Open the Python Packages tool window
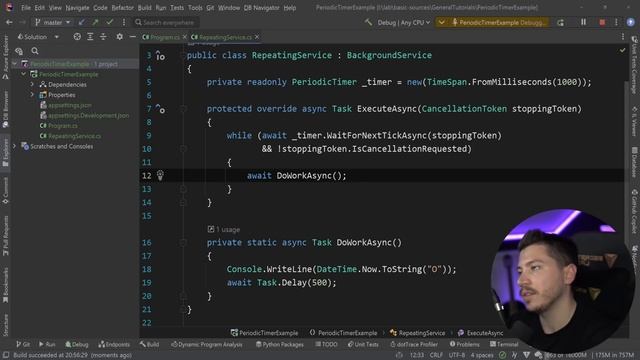The height and width of the screenshot is (360, 640). pyautogui.click(x=280, y=344)
